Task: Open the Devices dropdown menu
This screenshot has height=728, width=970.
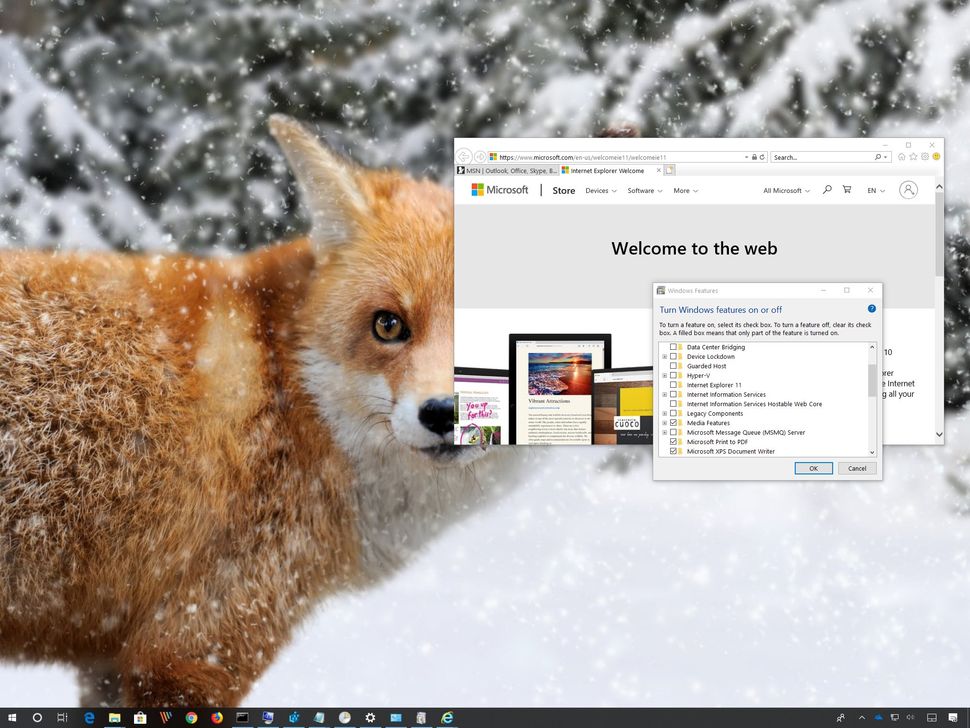Action: [599, 190]
